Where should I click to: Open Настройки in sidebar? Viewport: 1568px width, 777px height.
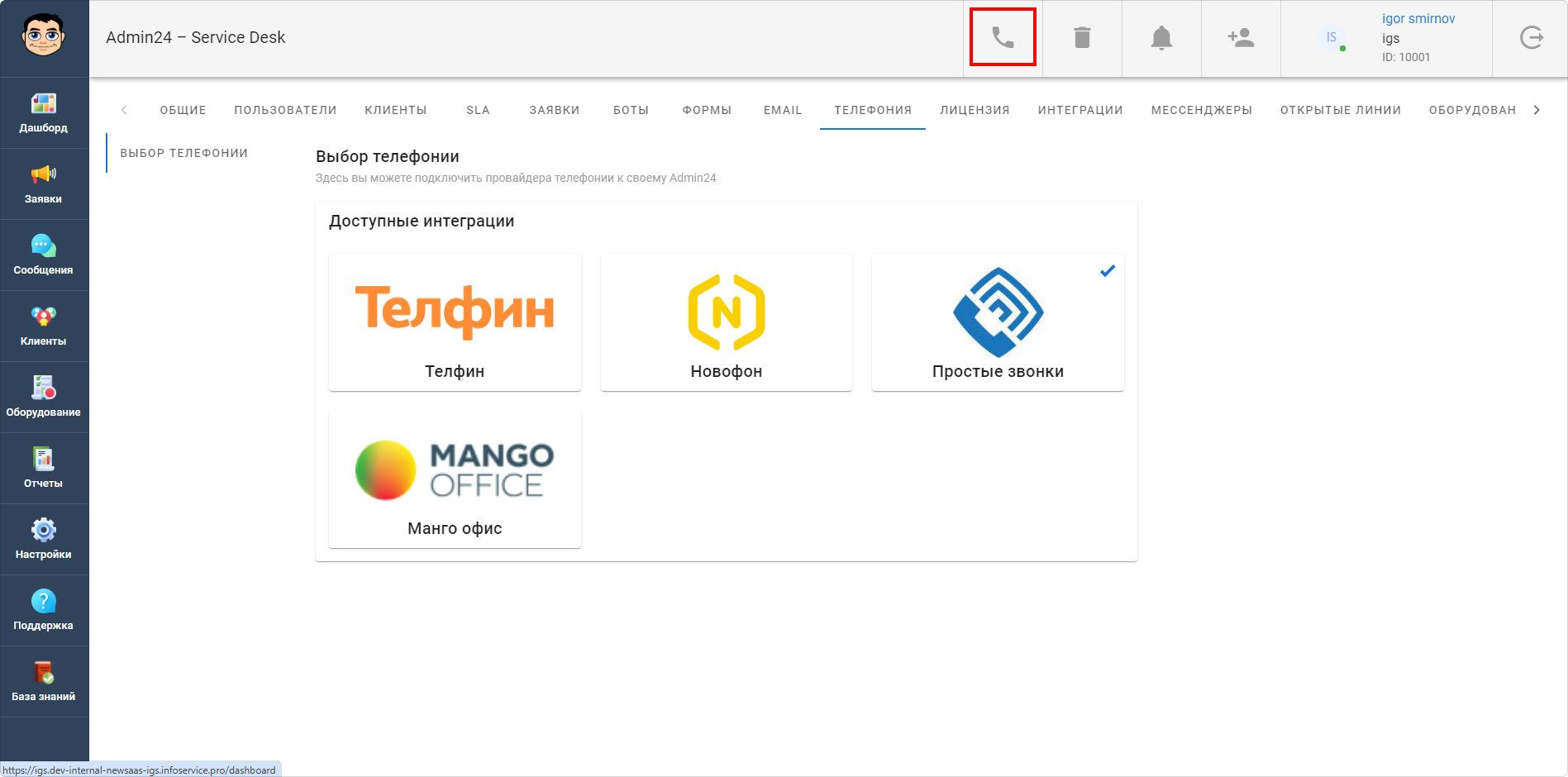click(x=44, y=540)
